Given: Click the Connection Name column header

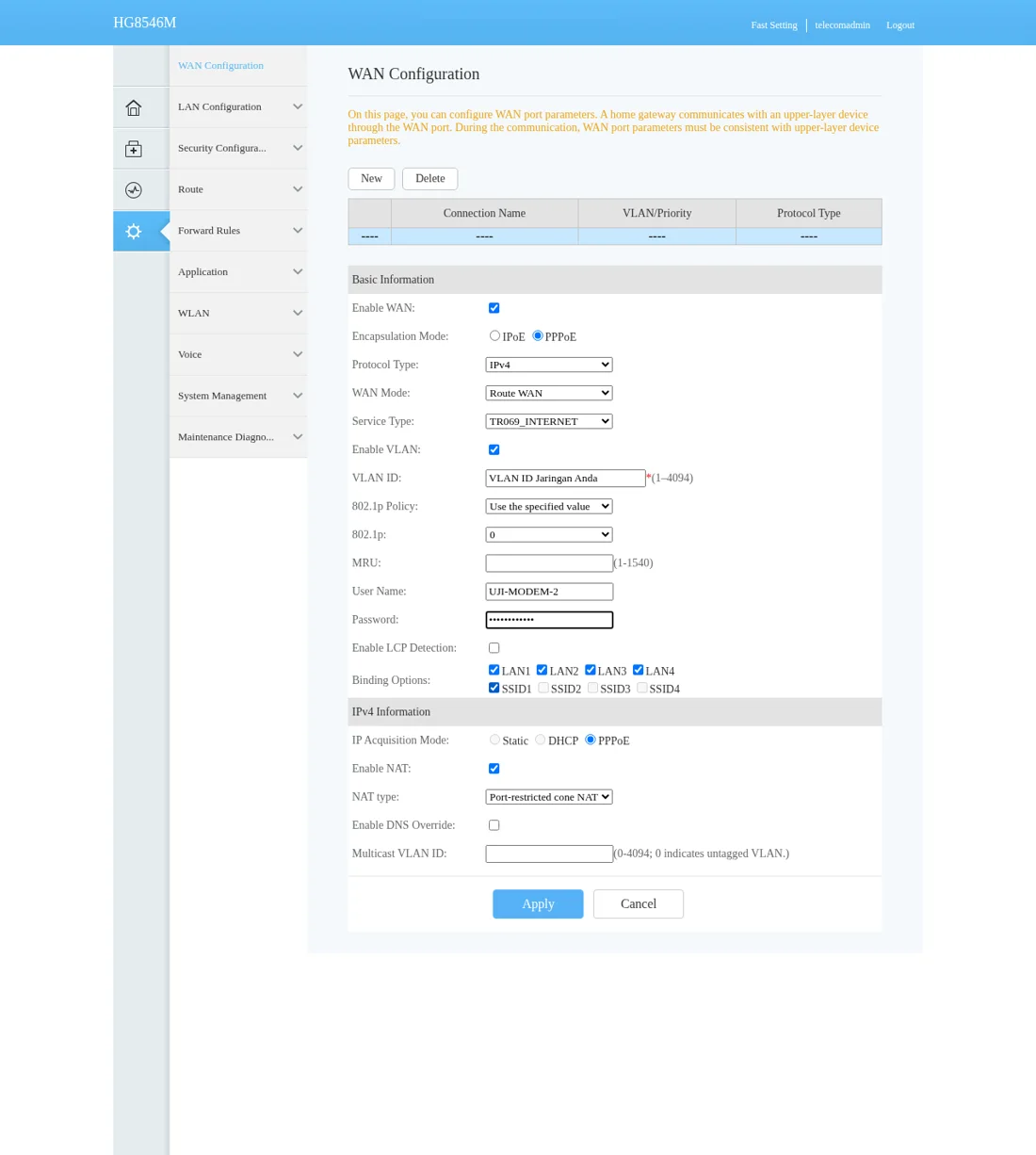Looking at the screenshot, I should coord(484,214).
